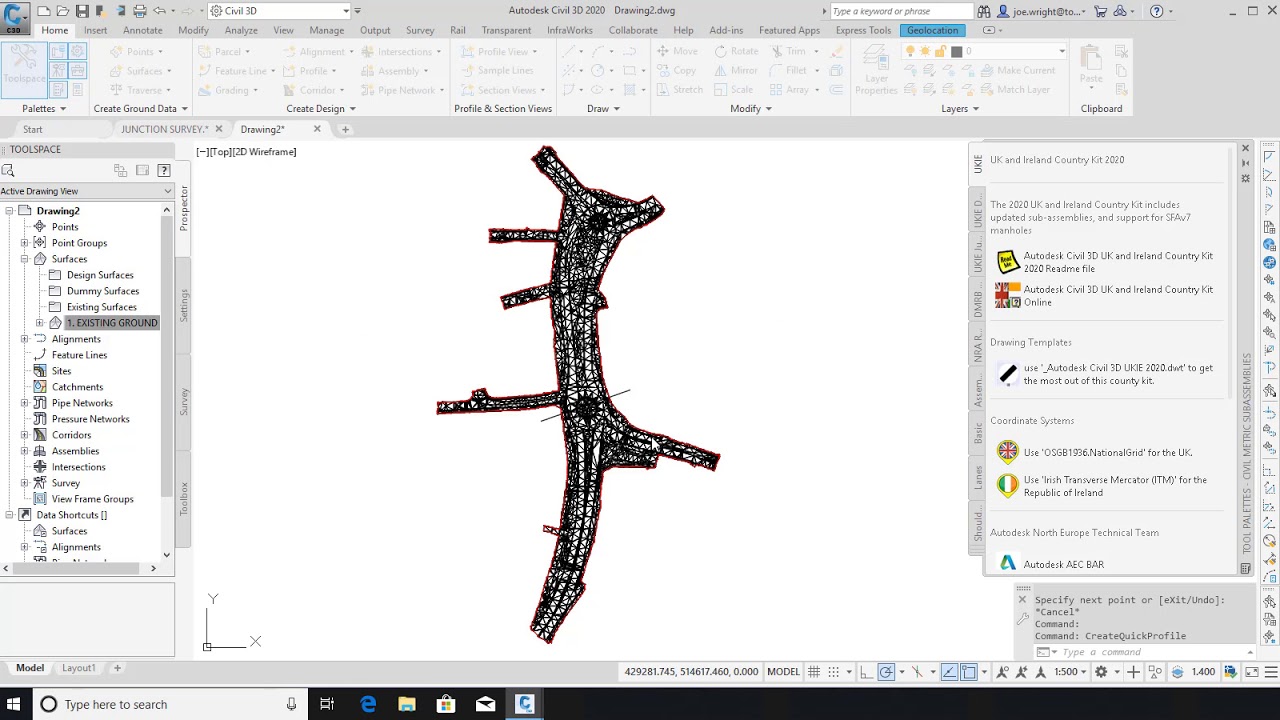This screenshot has height=720, width=1280.
Task: Toggle auto-scale annotation icon in status bar
Action: pyautogui.click(x=1021, y=672)
